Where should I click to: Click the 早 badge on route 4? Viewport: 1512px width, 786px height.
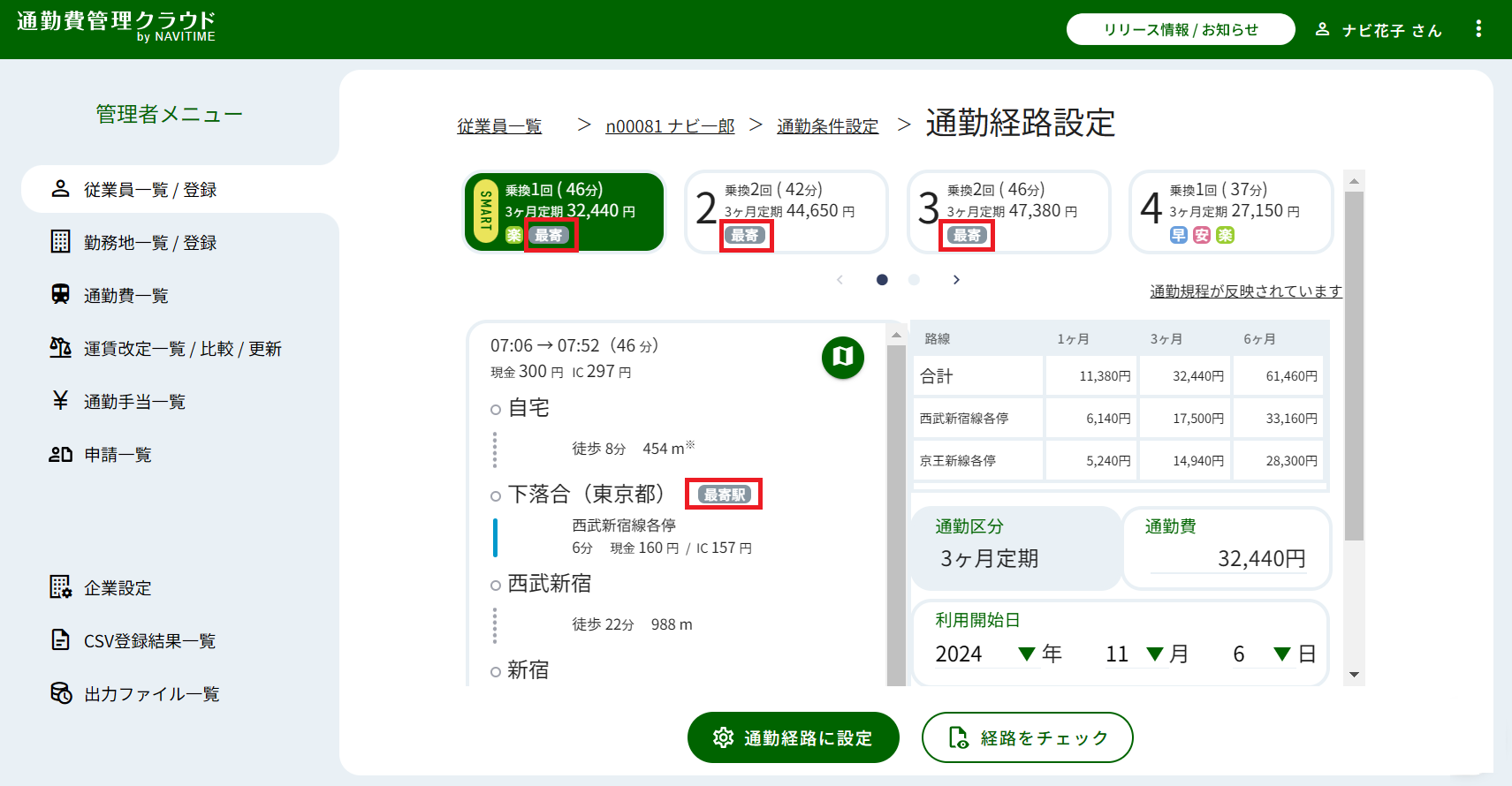coord(1178,235)
